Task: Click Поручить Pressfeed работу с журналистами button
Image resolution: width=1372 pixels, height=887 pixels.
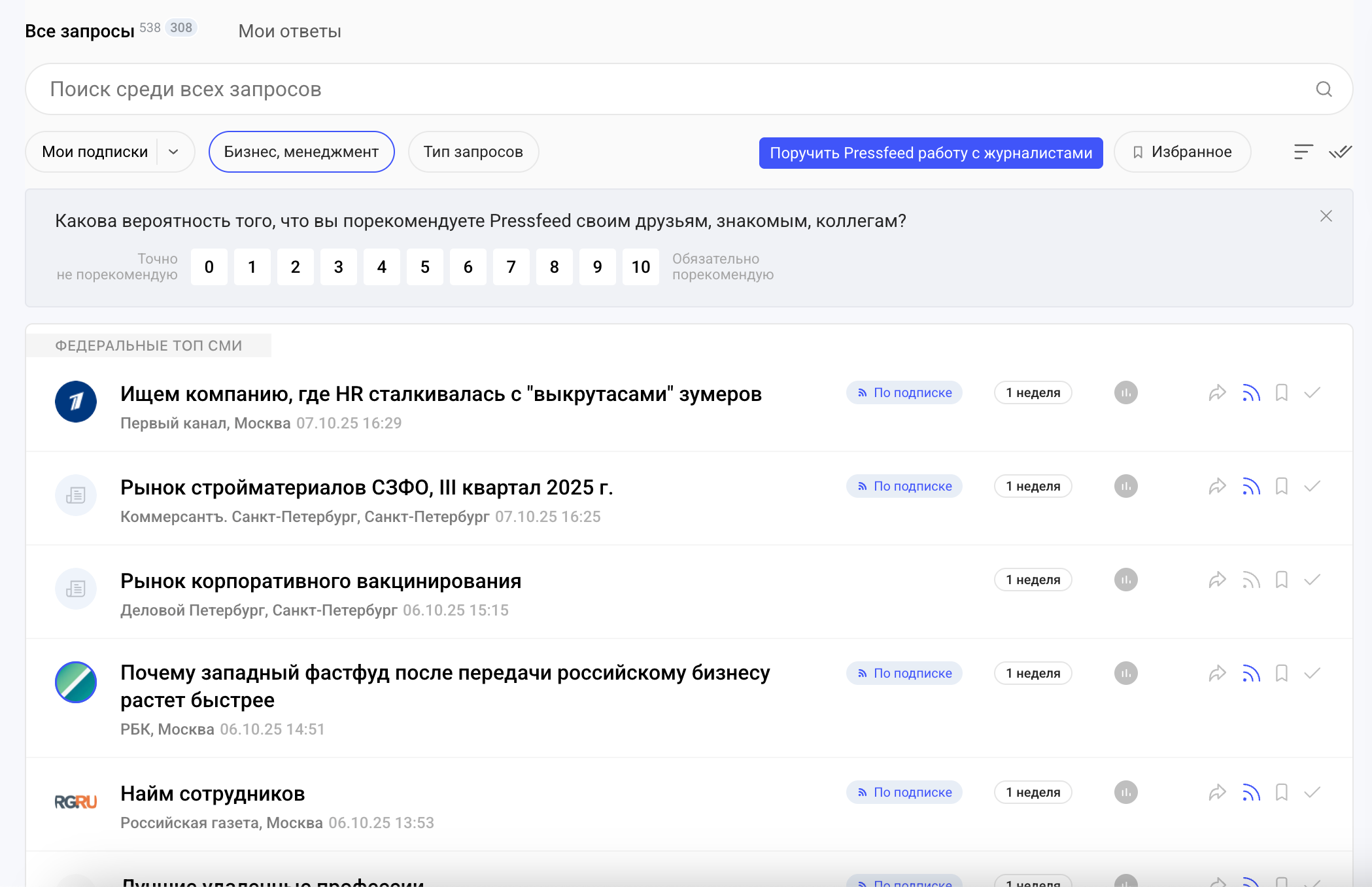Action: (x=931, y=153)
